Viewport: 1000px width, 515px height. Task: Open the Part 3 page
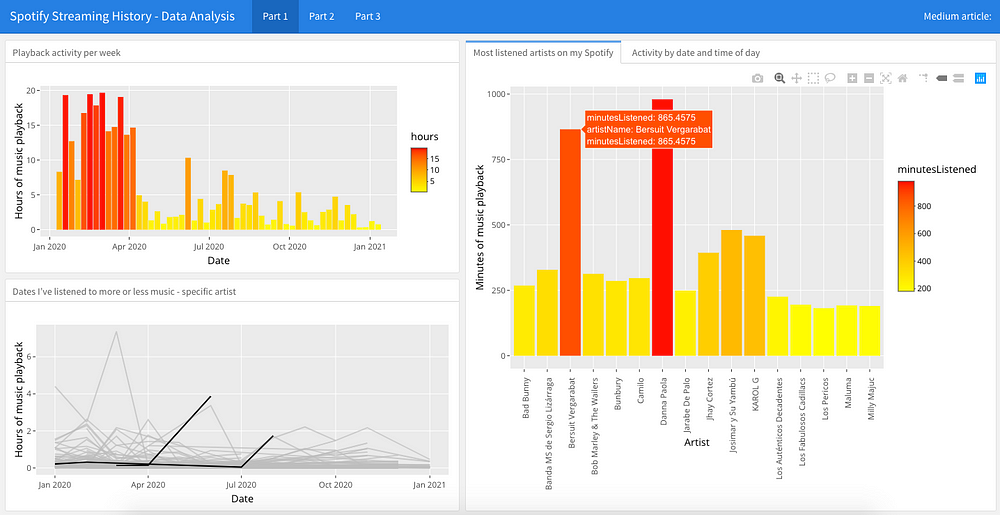coord(367,16)
